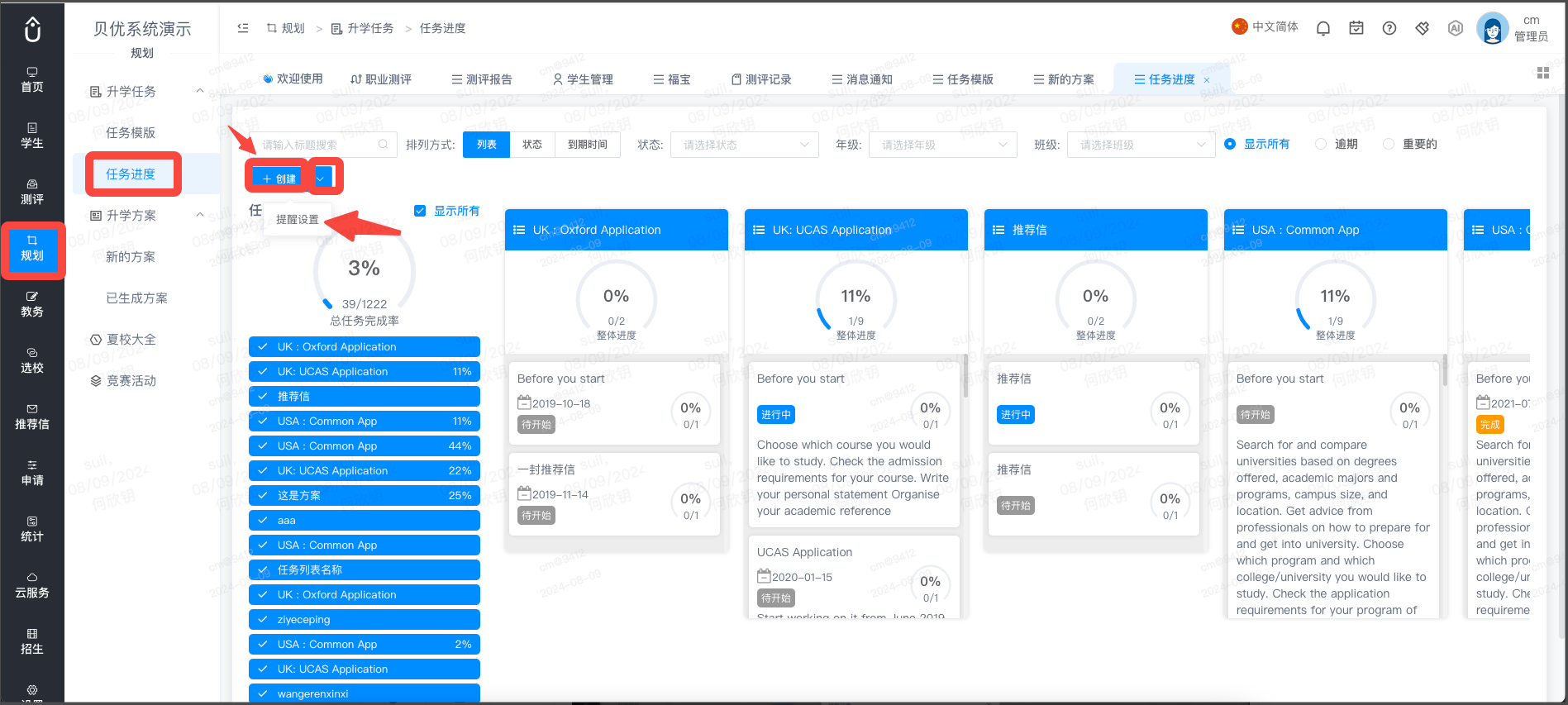Collapse sidebar using menu fold icon
1568x705 pixels.
tap(243, 28)
